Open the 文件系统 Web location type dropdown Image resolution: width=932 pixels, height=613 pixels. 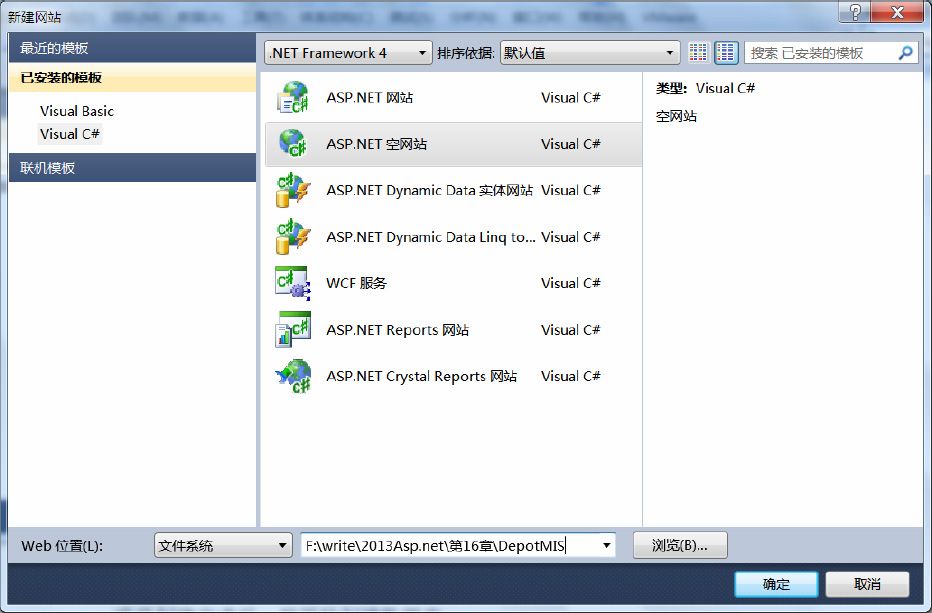(x=223, y=545)
